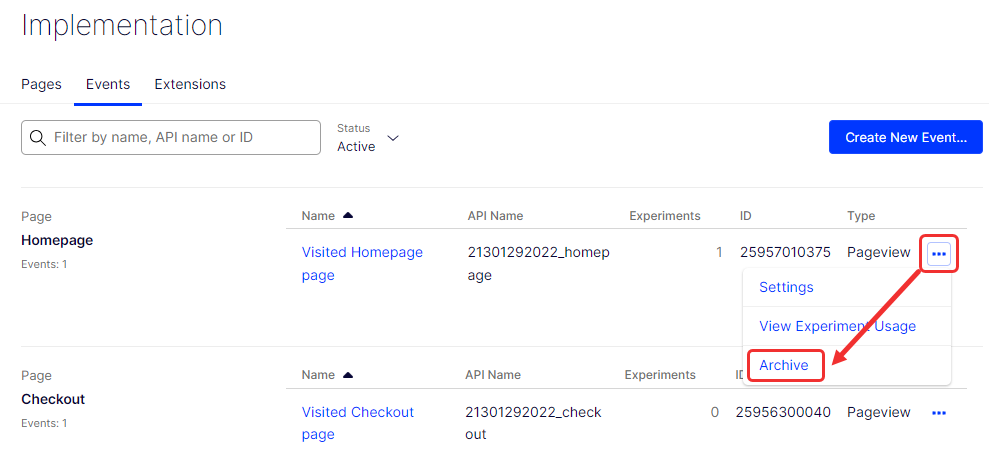Open the Extensions tab
989x451 pixels.
(190, 84)
